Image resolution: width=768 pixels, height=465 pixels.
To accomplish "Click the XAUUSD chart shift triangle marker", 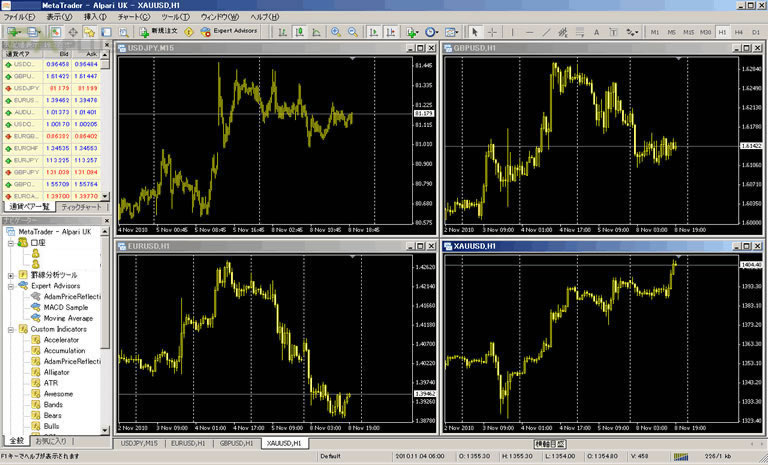I will [x=678, y=257].
